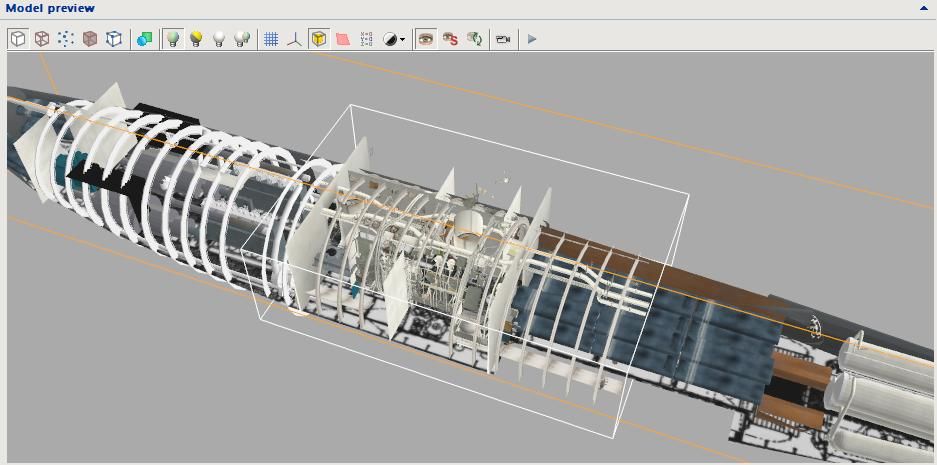Toggle the eye view mode icon

pos(425,39)
